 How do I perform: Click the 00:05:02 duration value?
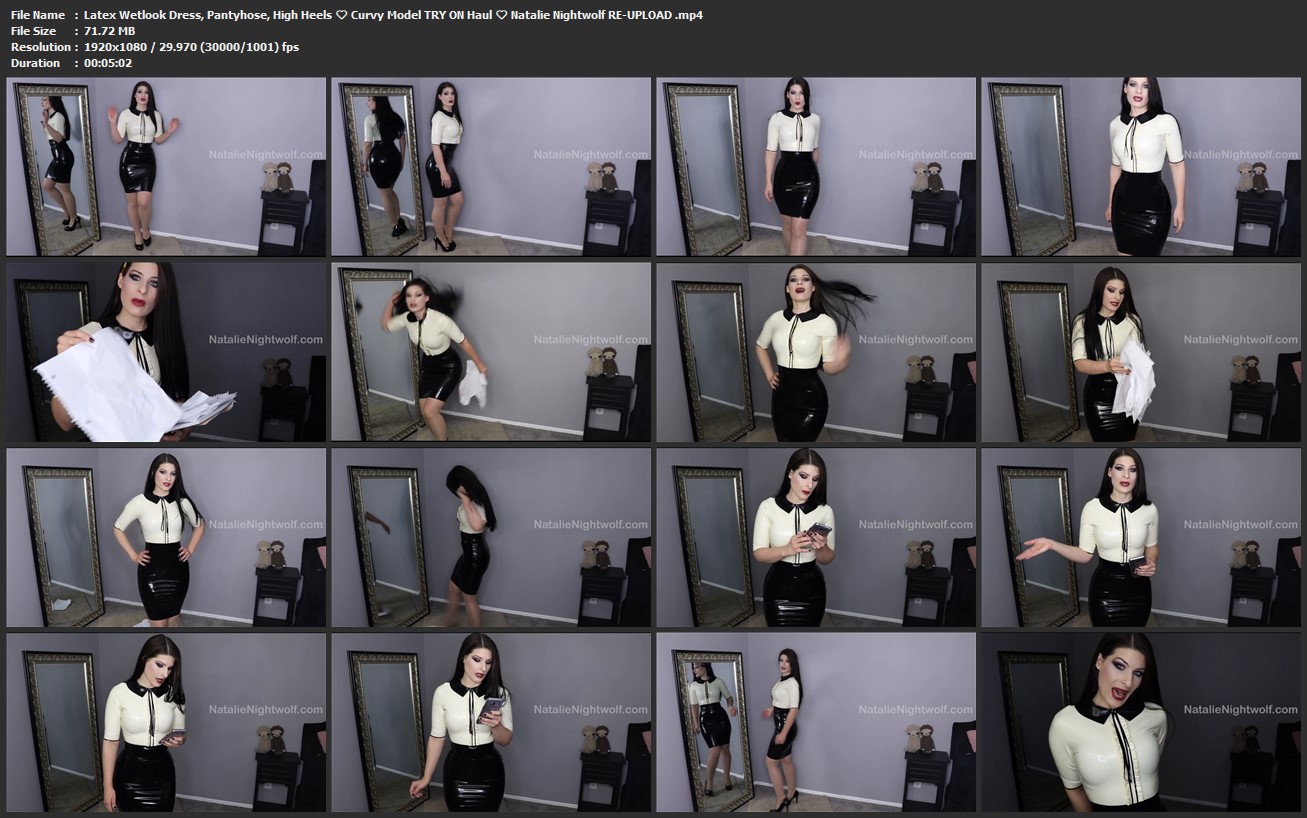click(108, 63)
